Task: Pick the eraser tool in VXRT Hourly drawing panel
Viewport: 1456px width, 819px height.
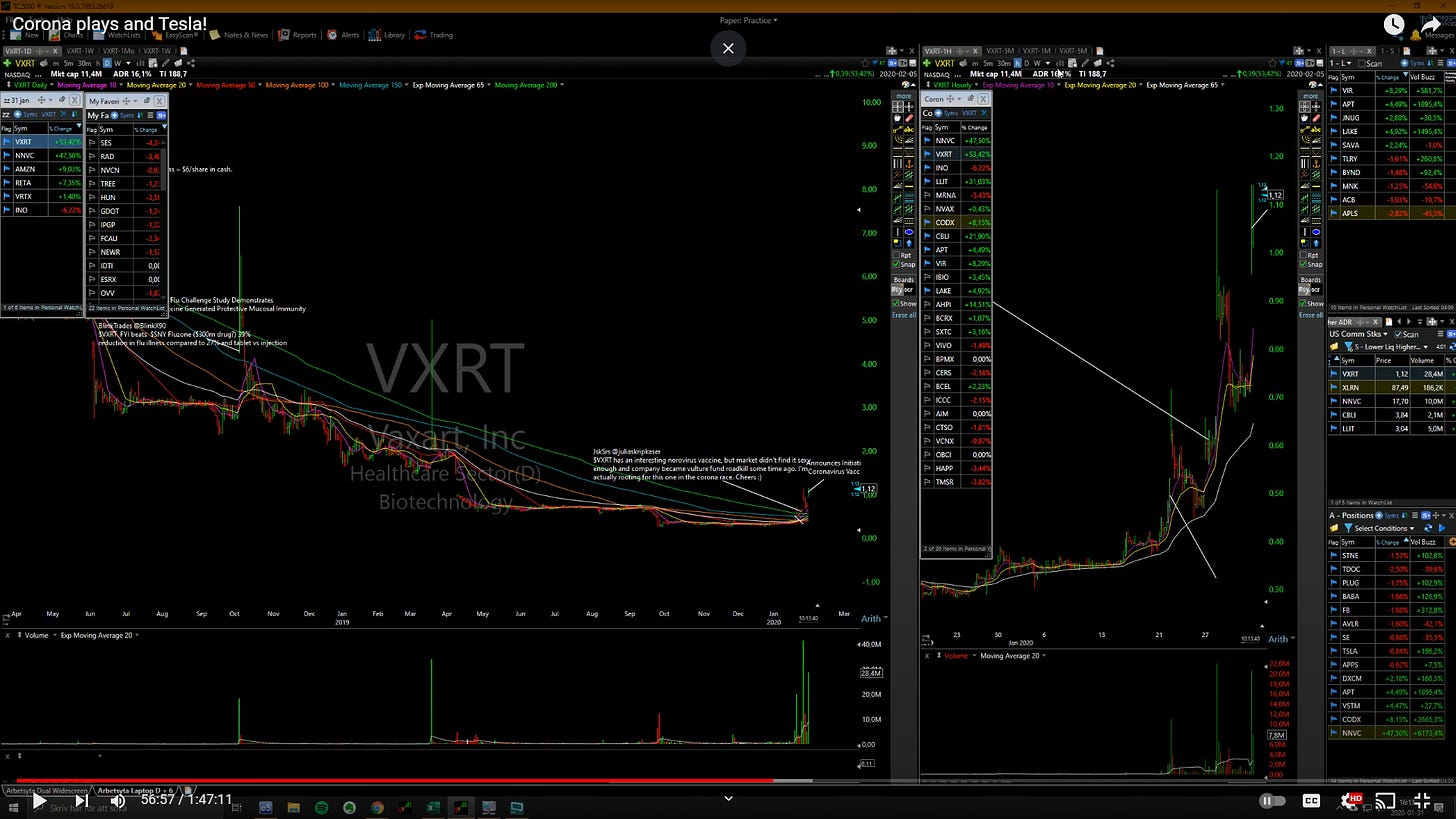Action: coord(1316,118)
